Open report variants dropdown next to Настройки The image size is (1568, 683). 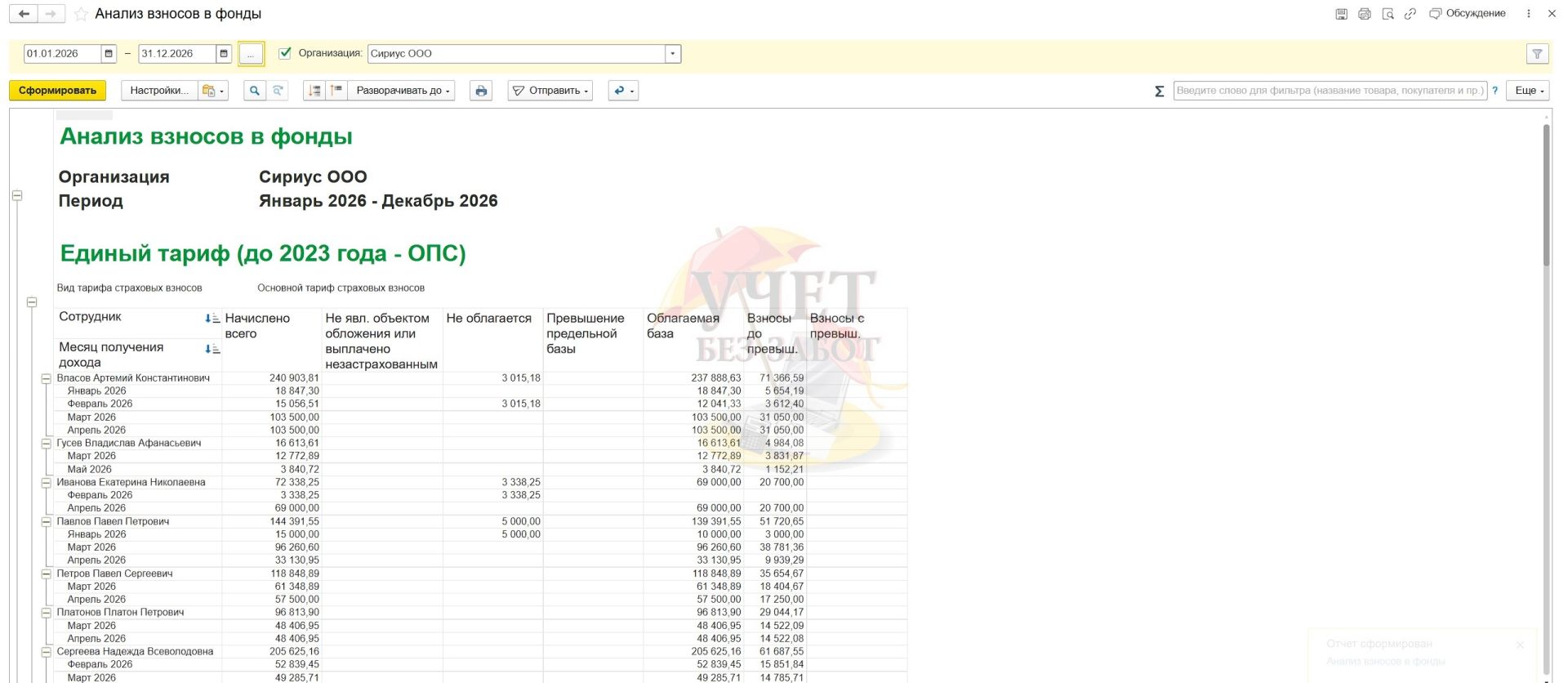pyautogui.click(x=214, y=91)
